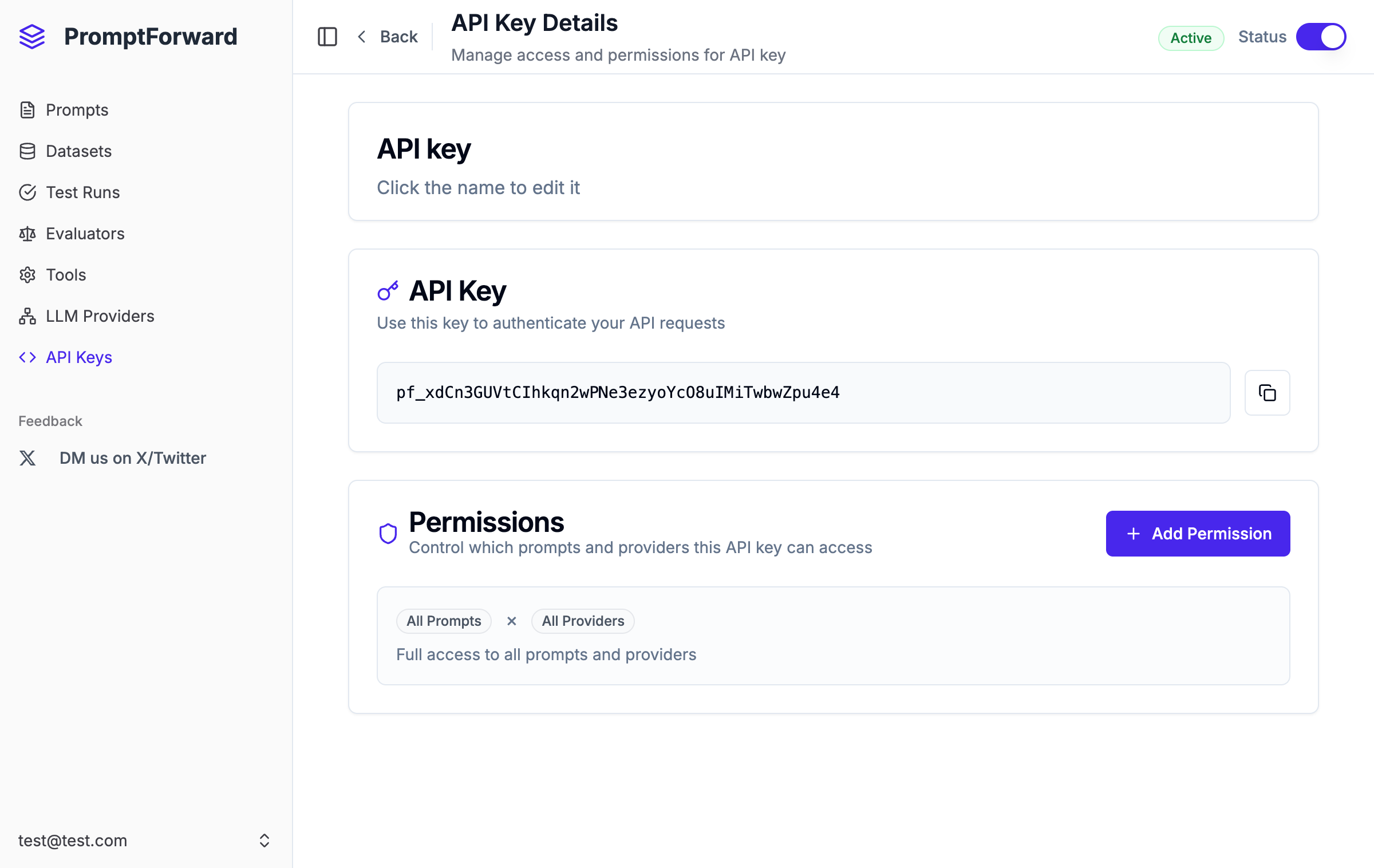Open Test Runs from the sidebar icon
Viewport: 1374px width, 868px height.
(x=28, y=192)
